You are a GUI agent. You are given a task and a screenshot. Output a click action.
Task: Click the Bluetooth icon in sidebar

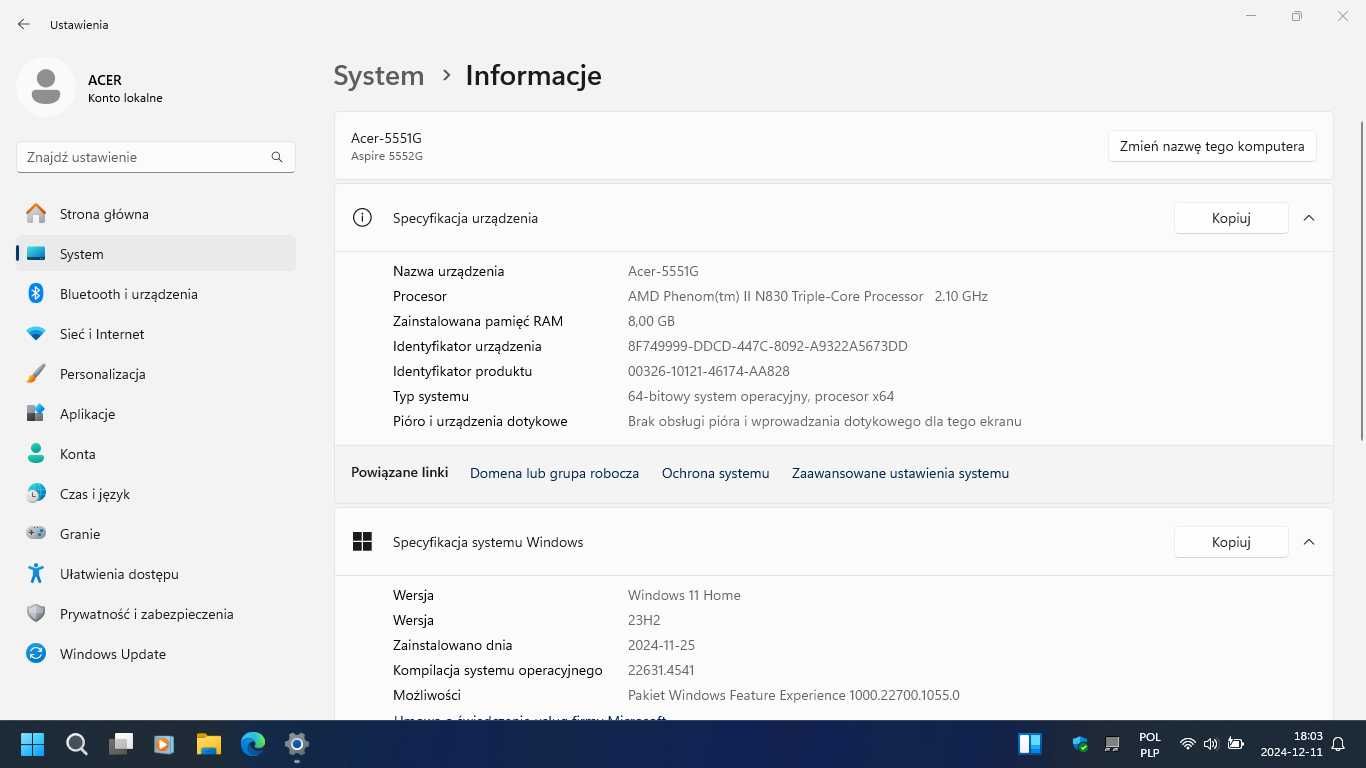[x=36, y=293]
